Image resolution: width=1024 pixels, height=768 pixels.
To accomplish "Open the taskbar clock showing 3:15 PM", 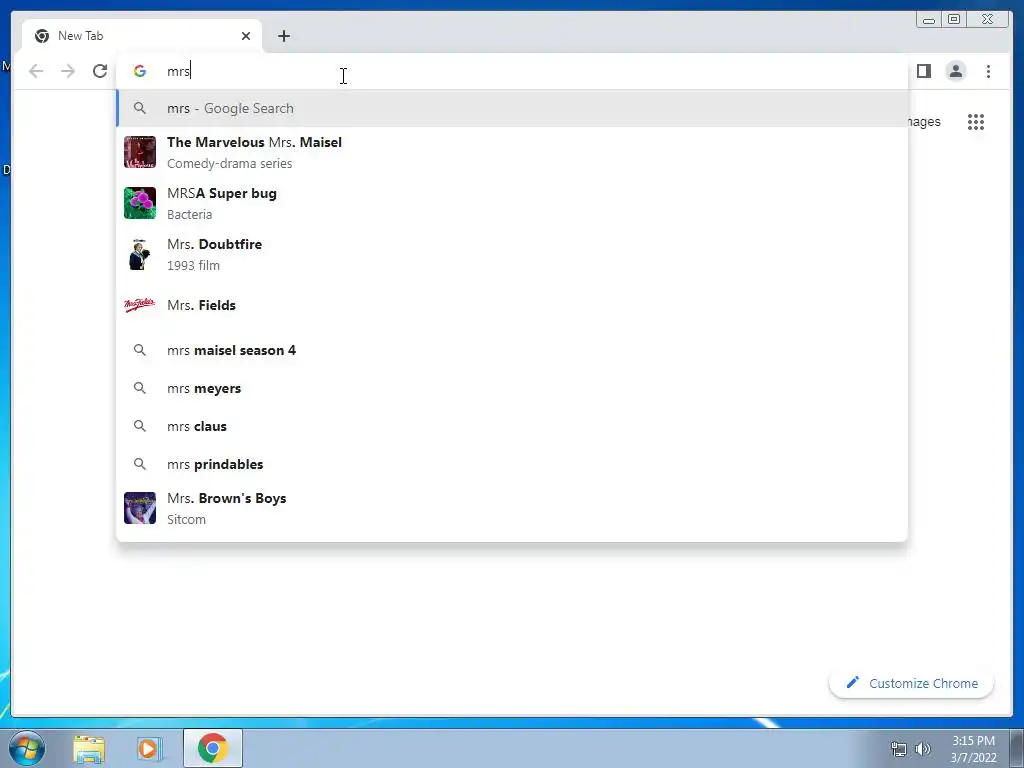I will 973,749.
